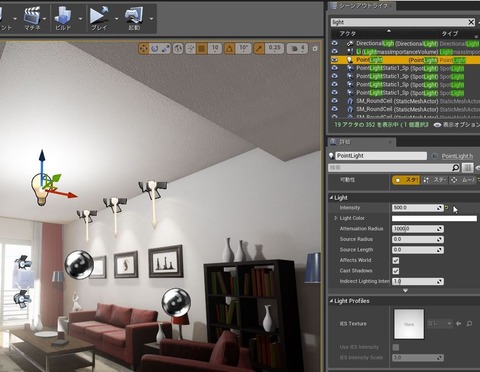
Task: Clear the outliner search with X button
Action: tap(471, 22)
